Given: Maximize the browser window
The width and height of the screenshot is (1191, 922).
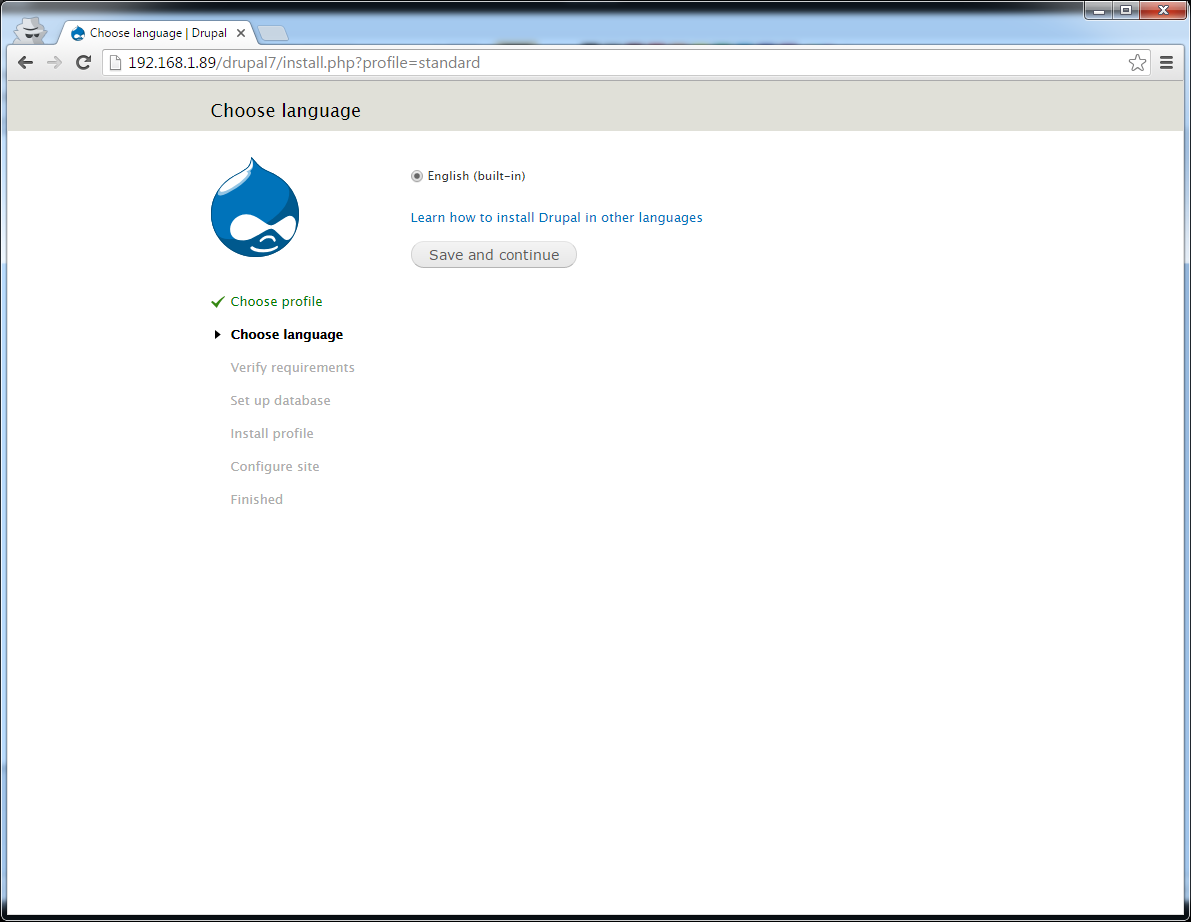Looking at the screenshot, I should point(1126,11).
